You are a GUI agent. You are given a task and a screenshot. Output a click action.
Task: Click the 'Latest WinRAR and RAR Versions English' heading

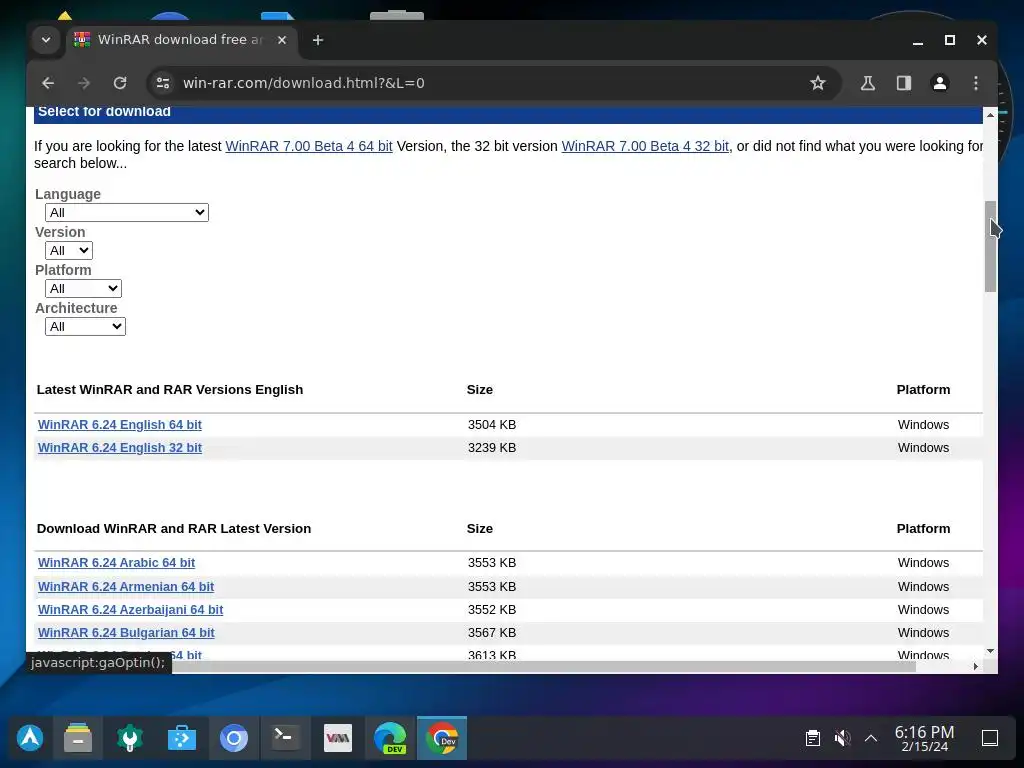170,389
